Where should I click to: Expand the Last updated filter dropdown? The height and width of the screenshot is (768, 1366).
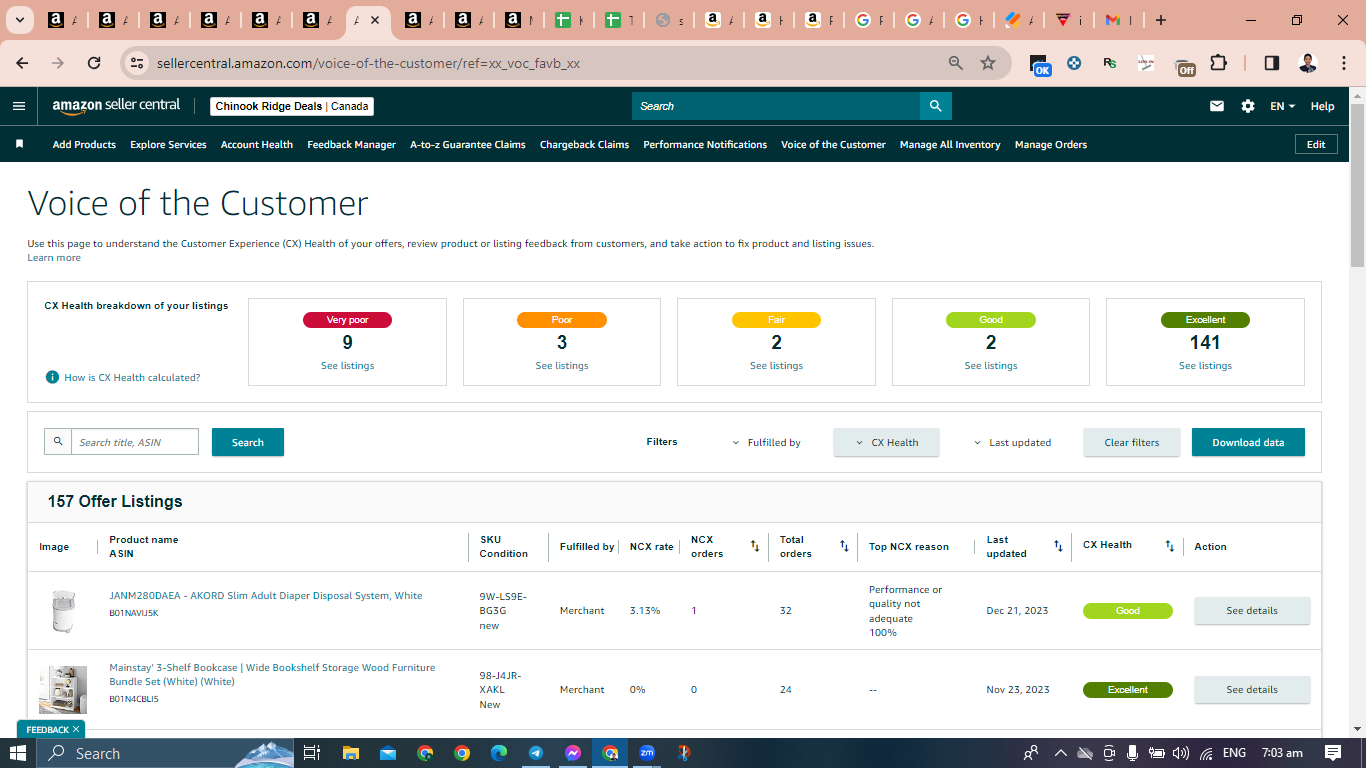(1012, 442)
